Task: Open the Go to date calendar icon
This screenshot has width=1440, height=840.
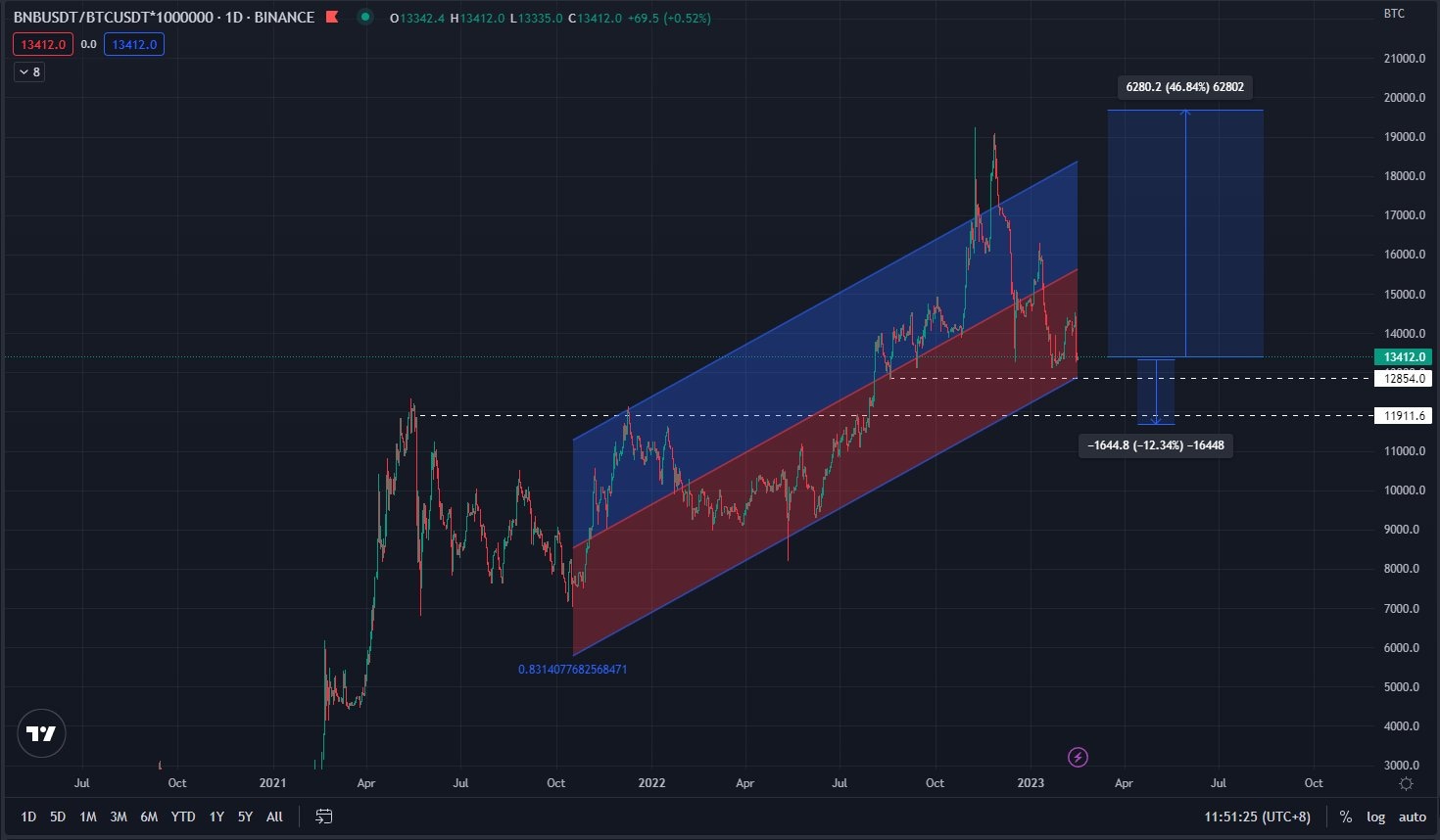Action: [324, 816]
